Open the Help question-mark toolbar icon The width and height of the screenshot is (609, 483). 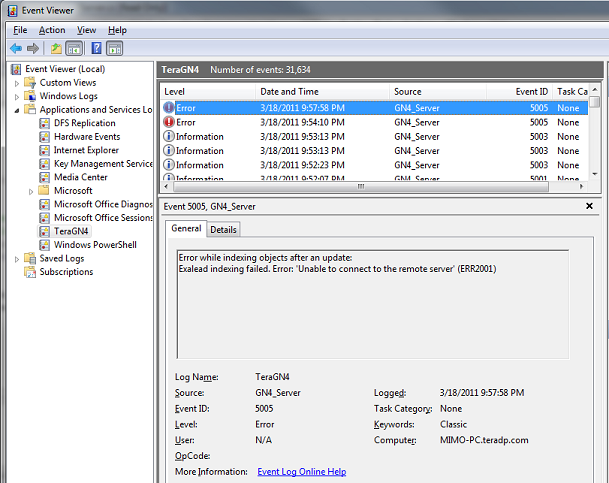(96, 49)
